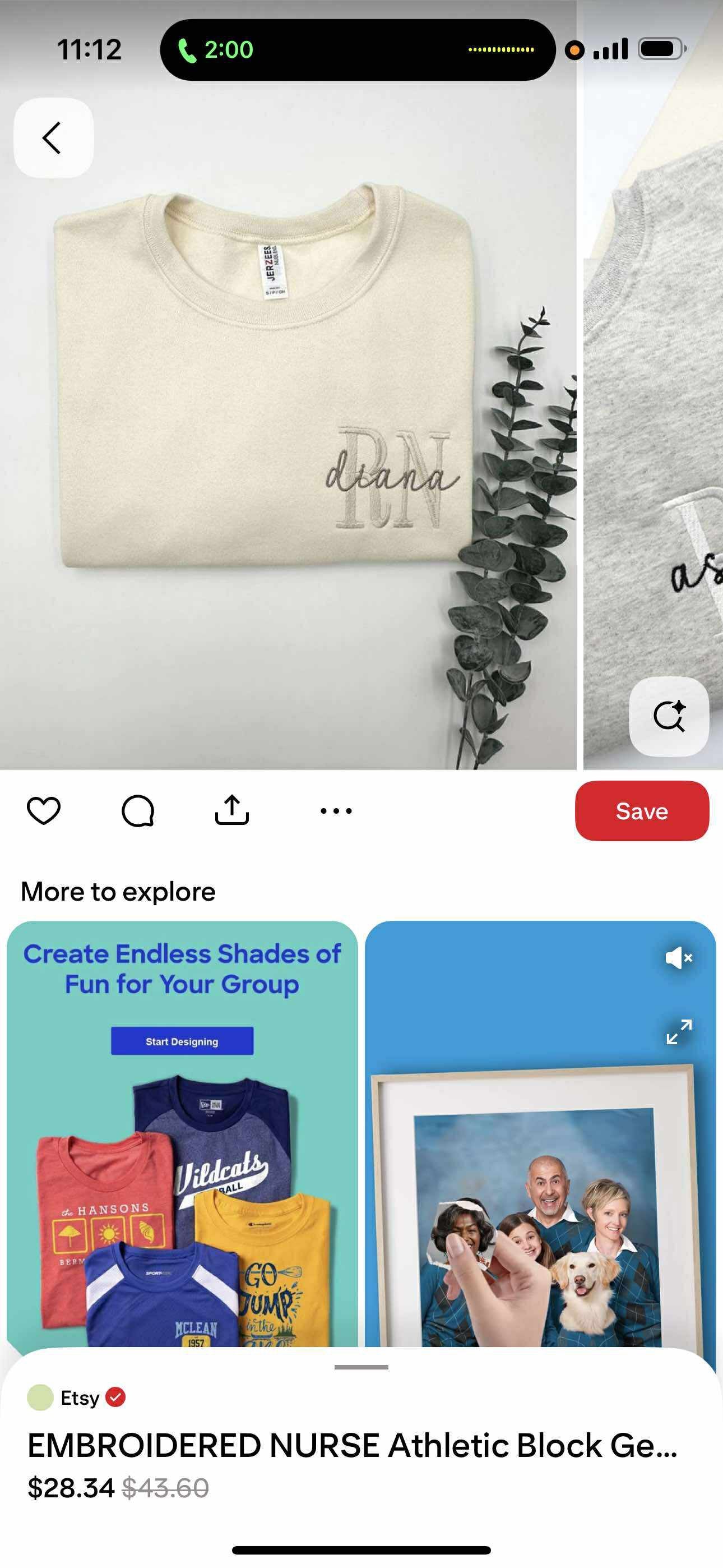This screenshot has height=1568, width=723.
Task: Share the pin via upload icon
Action: tap(232, 810)
